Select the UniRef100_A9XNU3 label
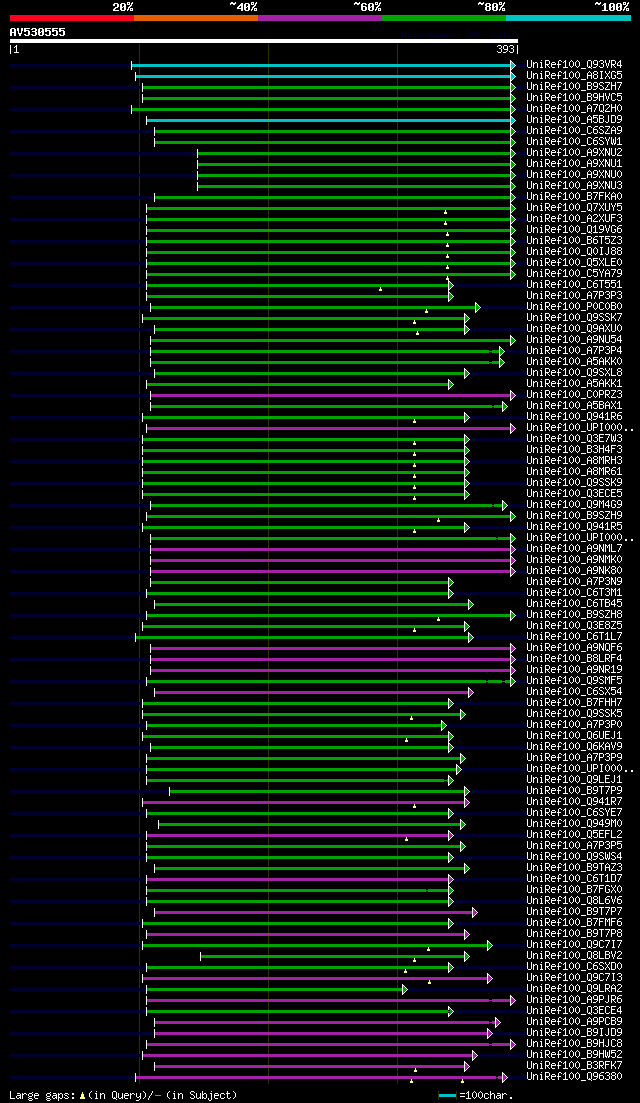 574,186
